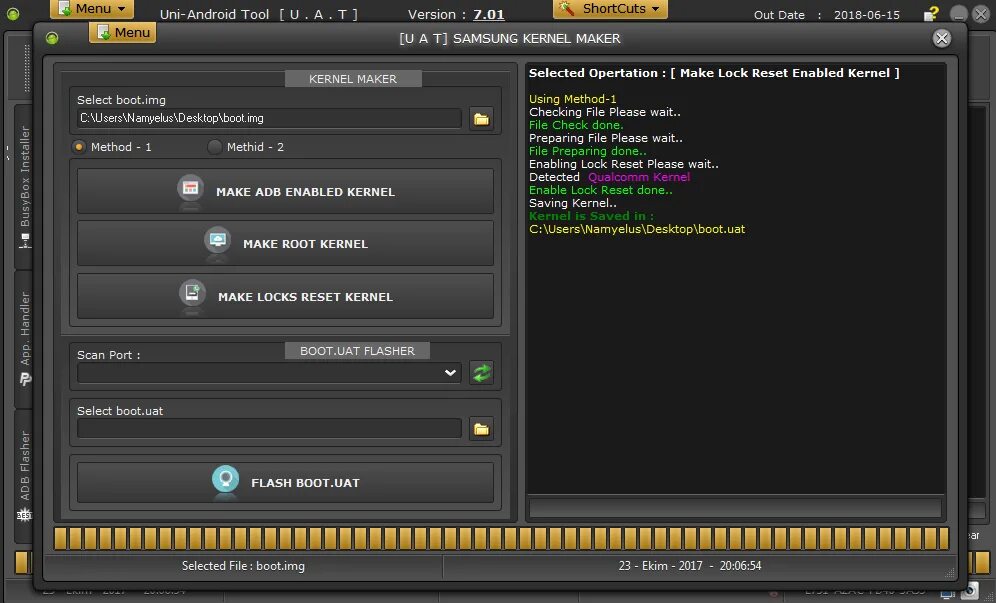Click Out Date '2018-06-15' text

866,15
